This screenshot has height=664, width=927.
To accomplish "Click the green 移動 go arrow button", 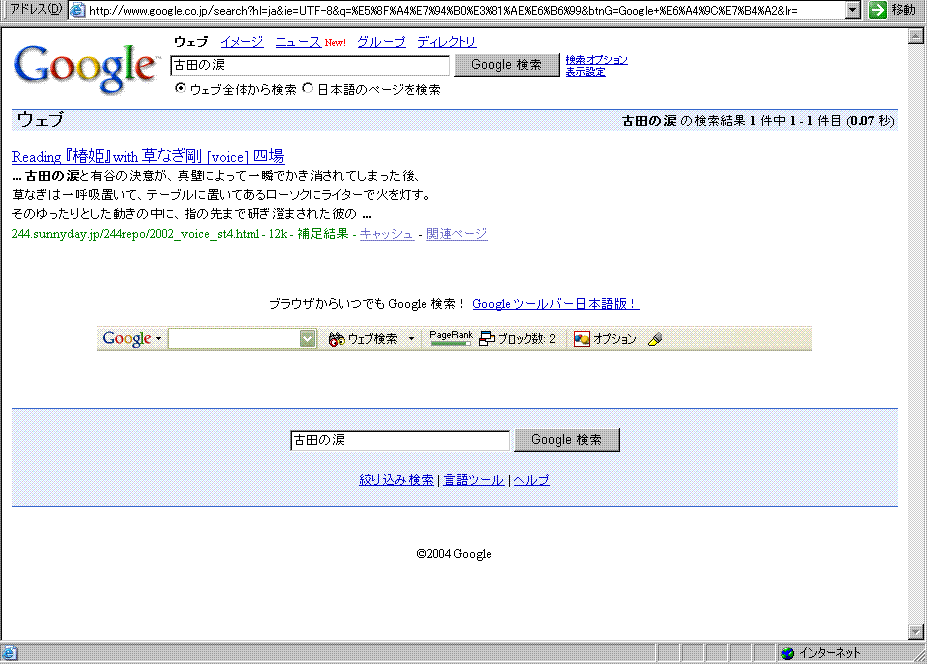I will [x=878, y=9].
